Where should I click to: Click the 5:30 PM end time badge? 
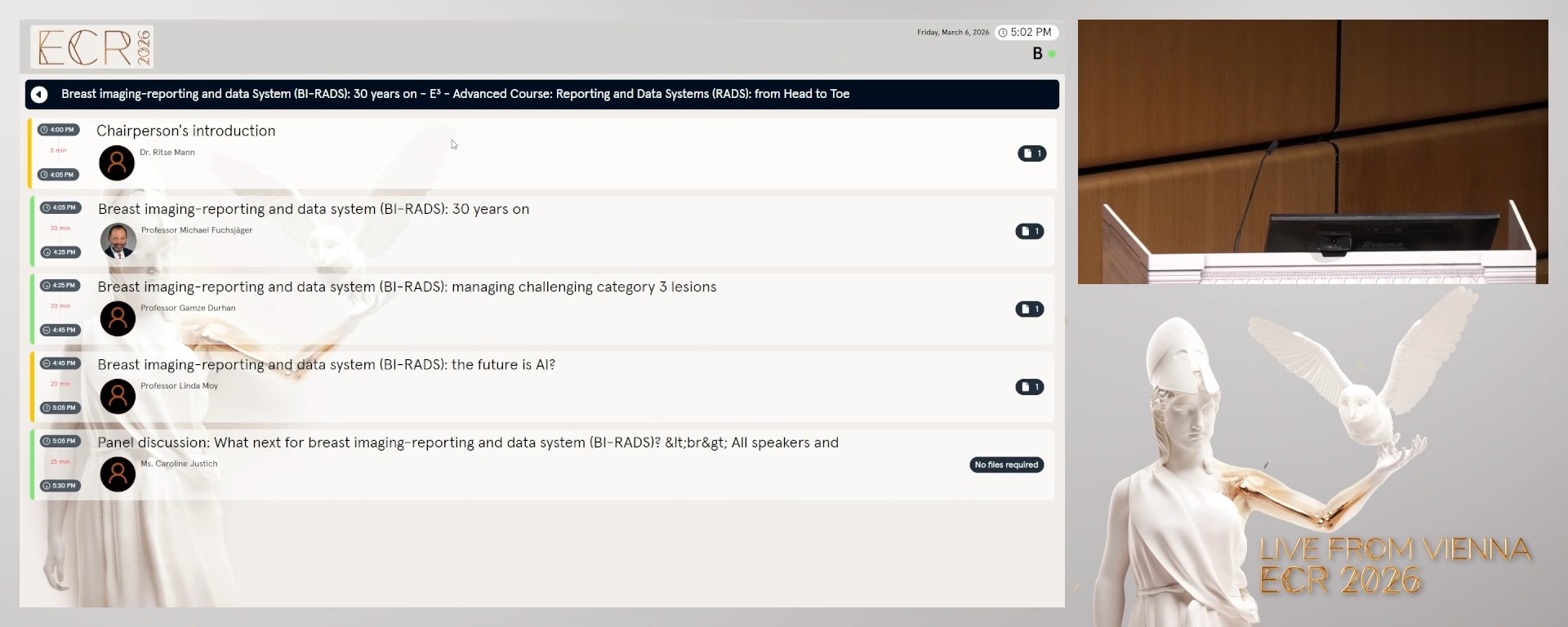coord(60,486)
